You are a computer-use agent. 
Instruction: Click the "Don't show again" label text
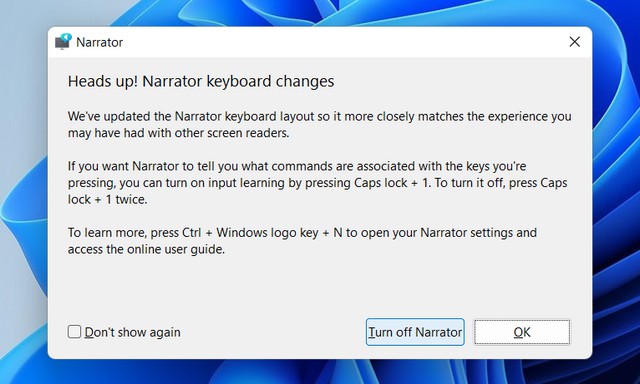tap(132, 332)
